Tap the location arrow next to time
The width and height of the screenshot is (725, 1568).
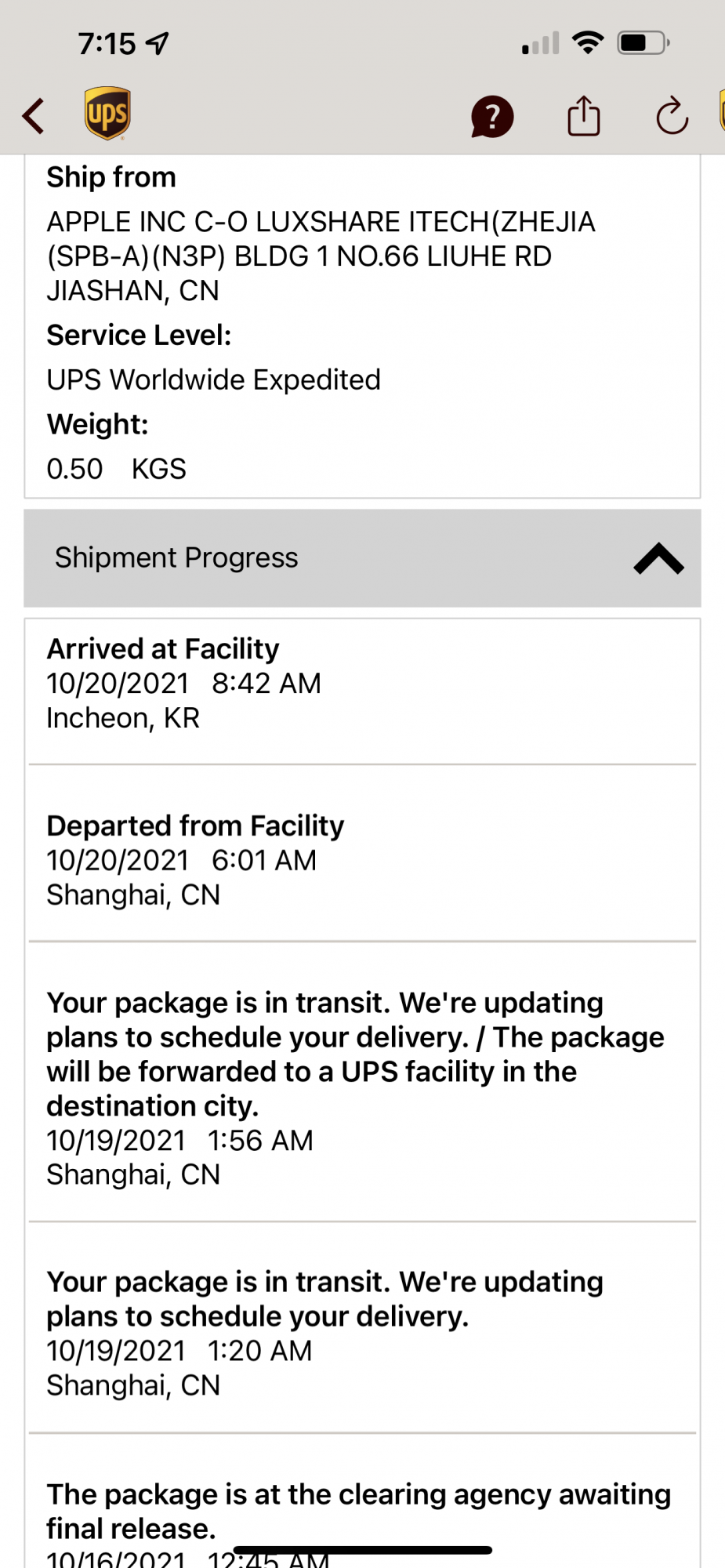158,43
